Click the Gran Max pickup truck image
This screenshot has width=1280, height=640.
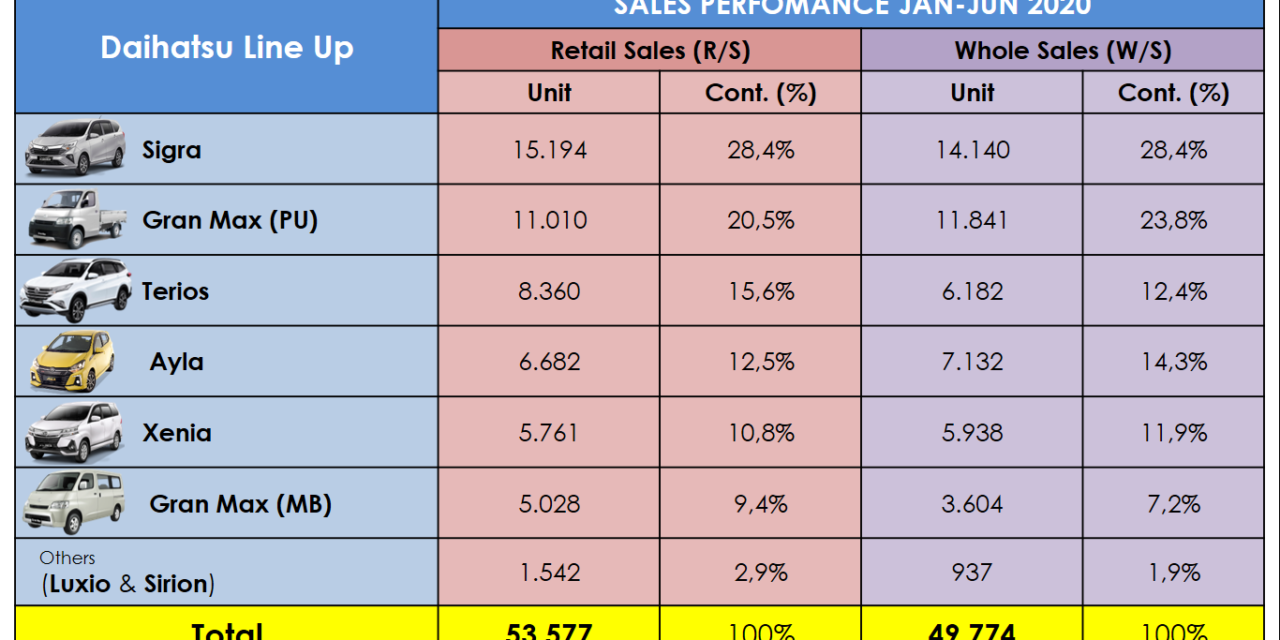click(75, 219)
